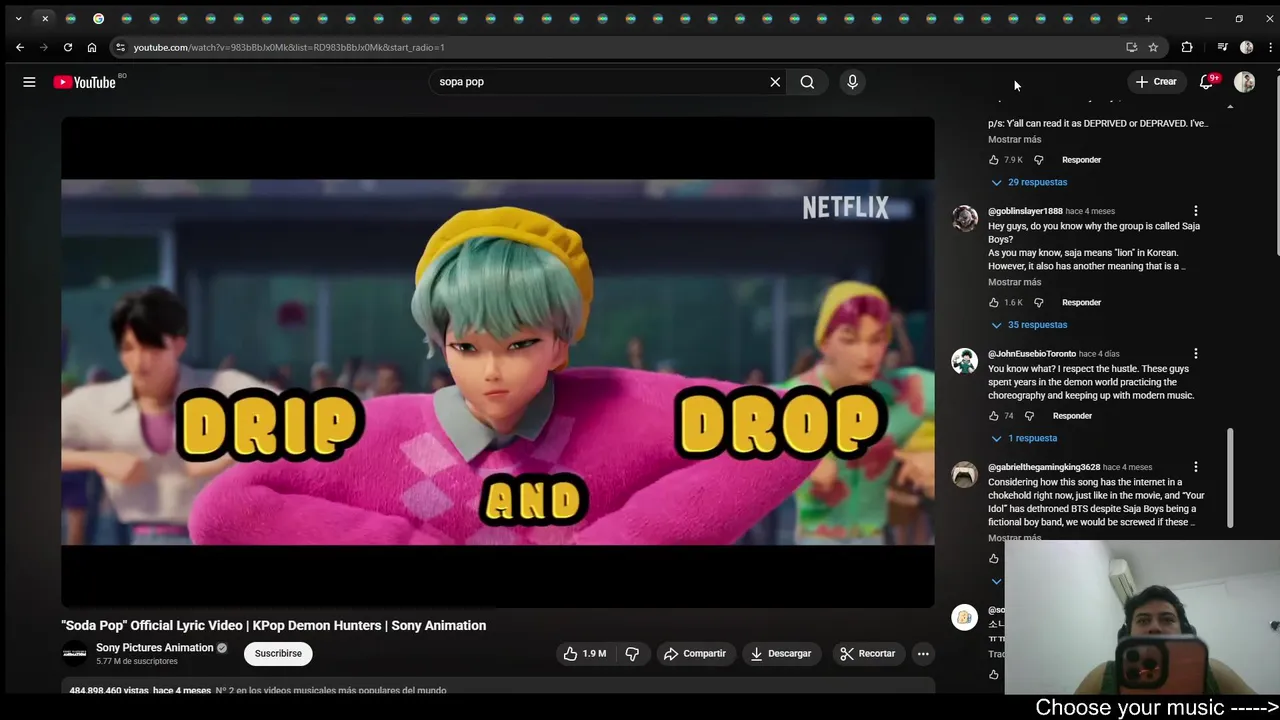Viewport: 1280px width, 720px height.
Task: Open @JohnEusebioToronto profile
Action: click(x=1032, y=354)
